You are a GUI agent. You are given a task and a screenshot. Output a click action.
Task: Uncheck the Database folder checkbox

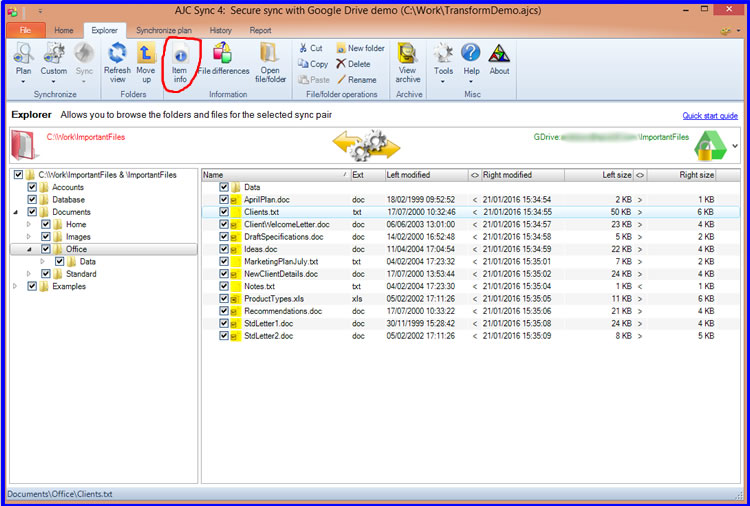[32, 199]
